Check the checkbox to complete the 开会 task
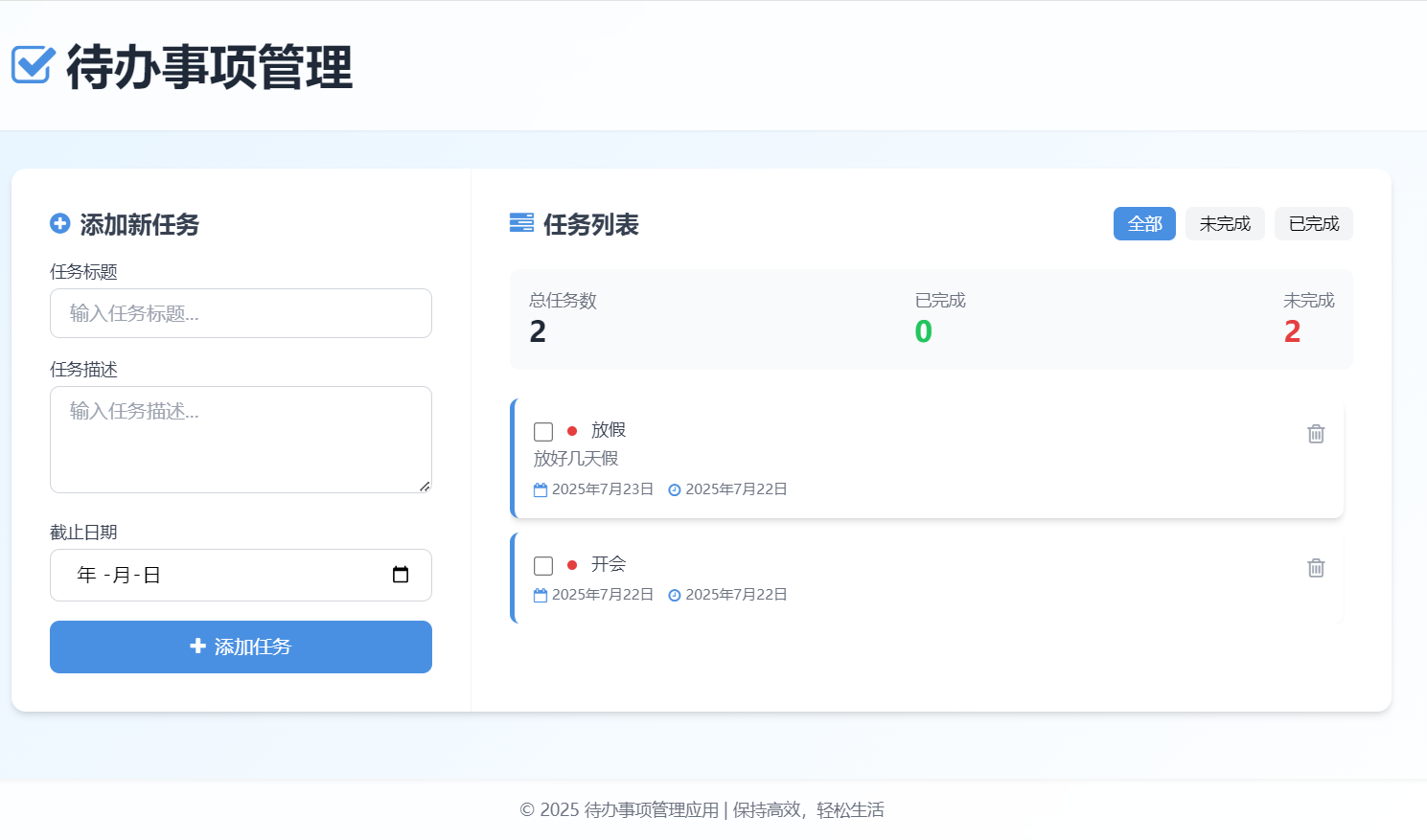Viewport: 1427px width, 840px height. [x=542, y=565]
